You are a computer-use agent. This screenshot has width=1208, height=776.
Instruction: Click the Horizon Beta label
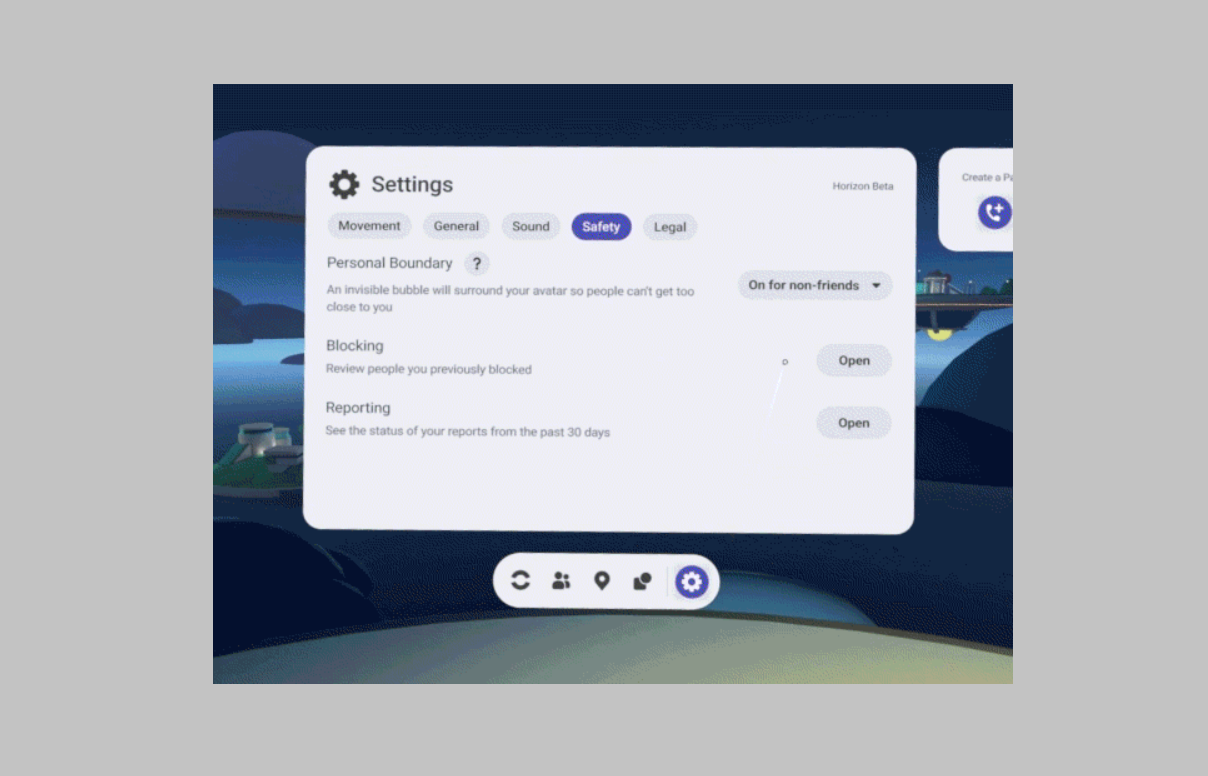(863, 186)
